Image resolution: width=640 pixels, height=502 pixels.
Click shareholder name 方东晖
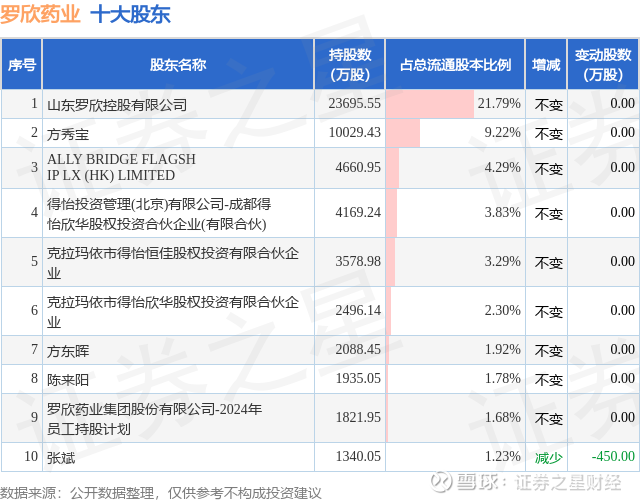[x=68, y=351]
